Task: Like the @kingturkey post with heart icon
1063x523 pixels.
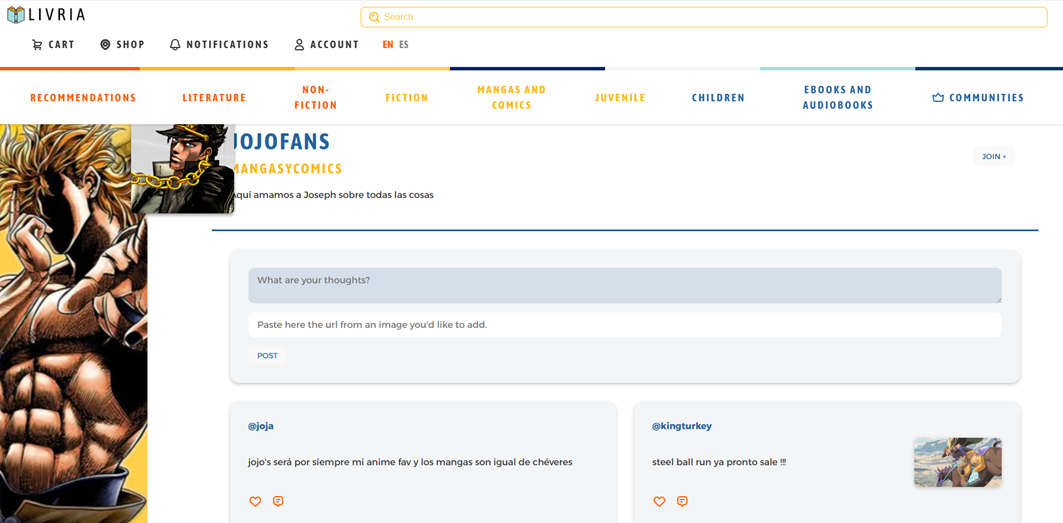Action: (x=659, y=502)
